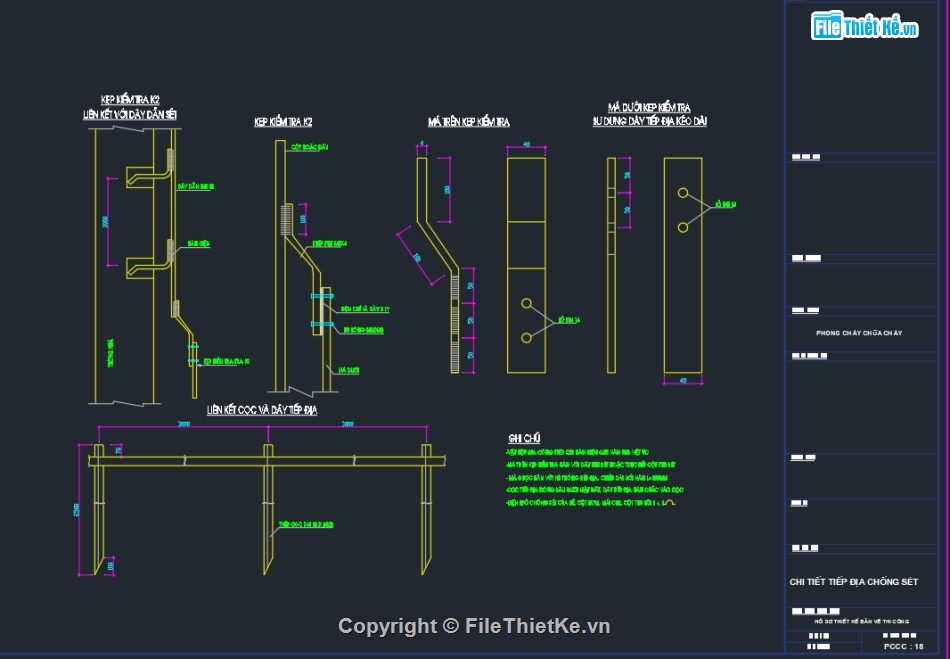Image resolution: width=950 pixels, height=659 pixels.
Task: Click 'LỖ ĐK 14' label on MÁ TRÊN plate
Action: pos(569,320)
